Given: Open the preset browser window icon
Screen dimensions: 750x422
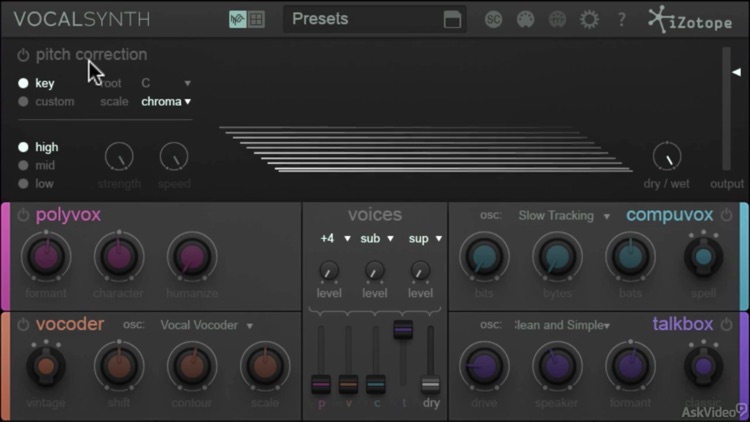Looking at the screenshot, I should point(452,19).
